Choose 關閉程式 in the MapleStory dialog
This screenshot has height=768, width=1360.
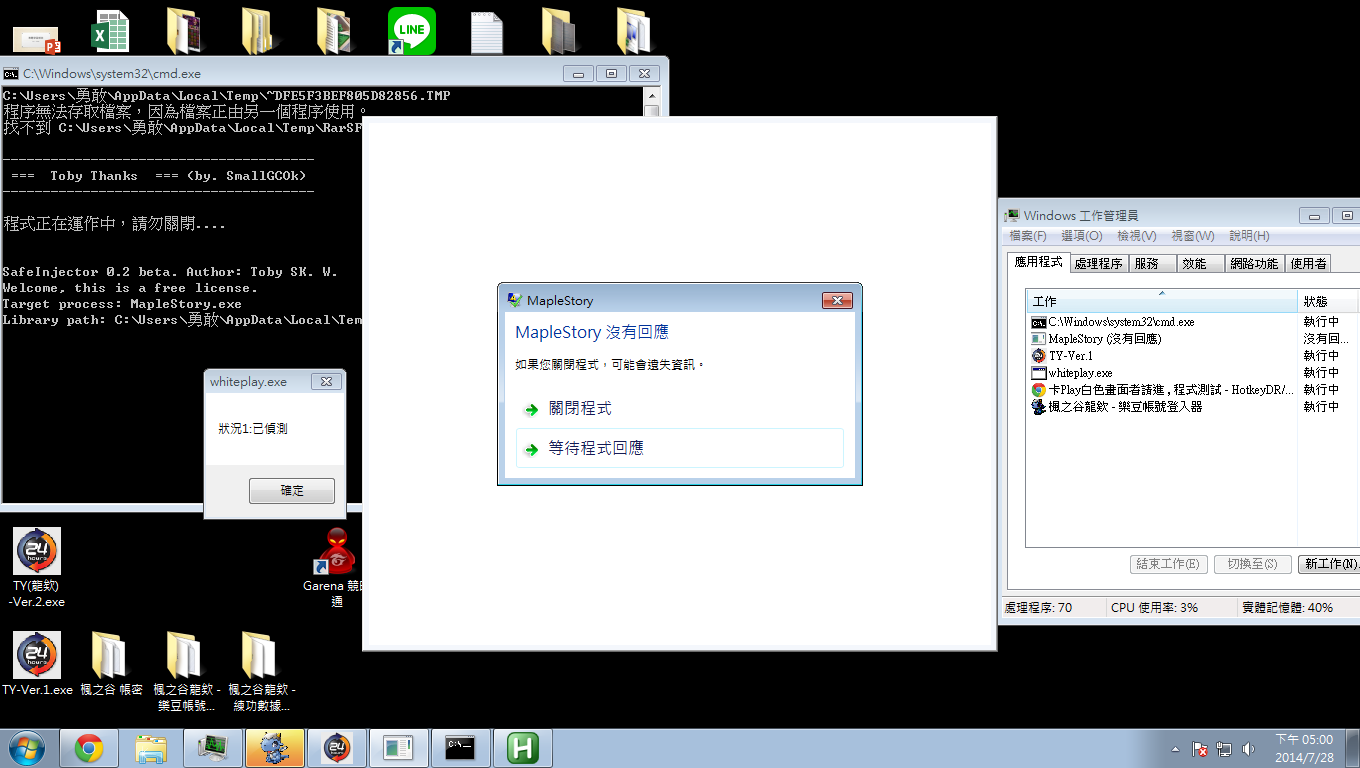click(680, 409)
